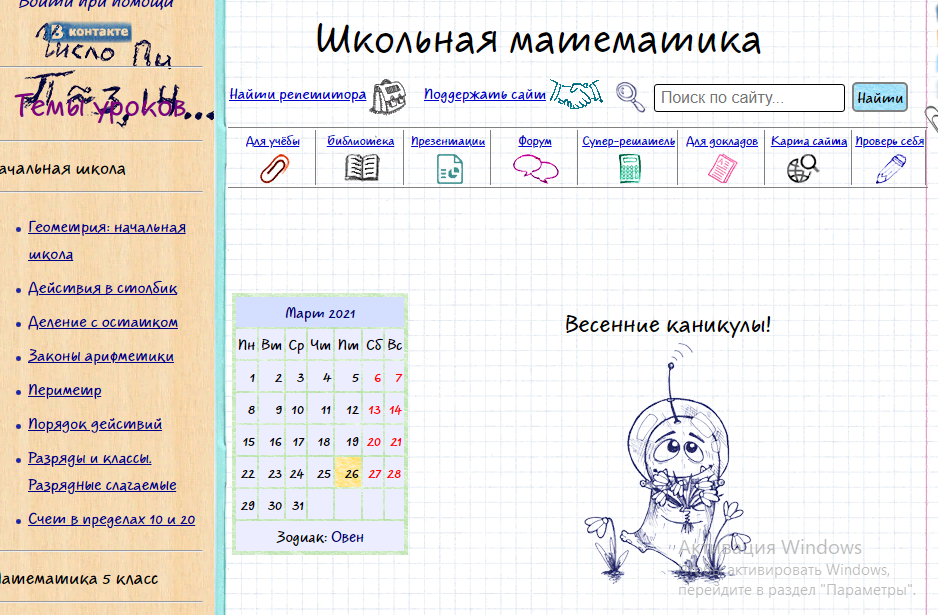Click the Карта сайта globe icon
This screenshot has width=938, height=615.
pyautogui.click(x=803, y=168)
